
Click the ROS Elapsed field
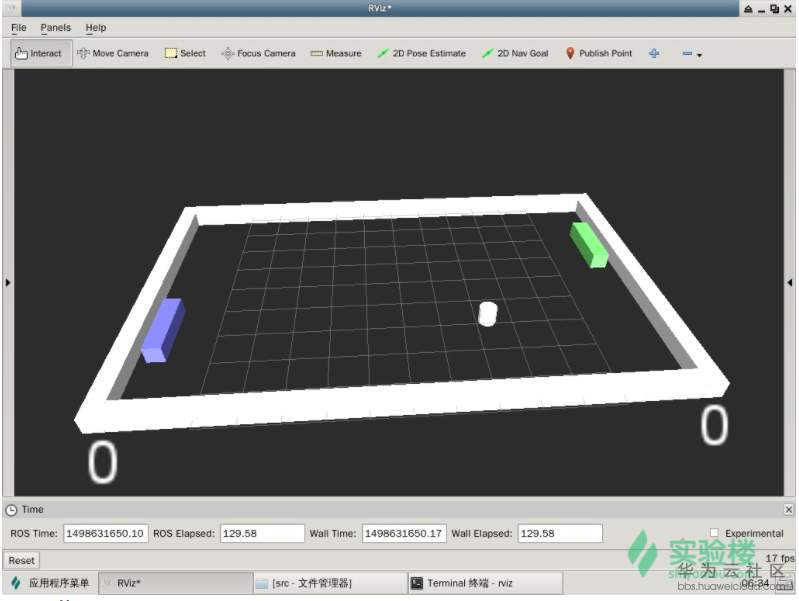(262, 533)
